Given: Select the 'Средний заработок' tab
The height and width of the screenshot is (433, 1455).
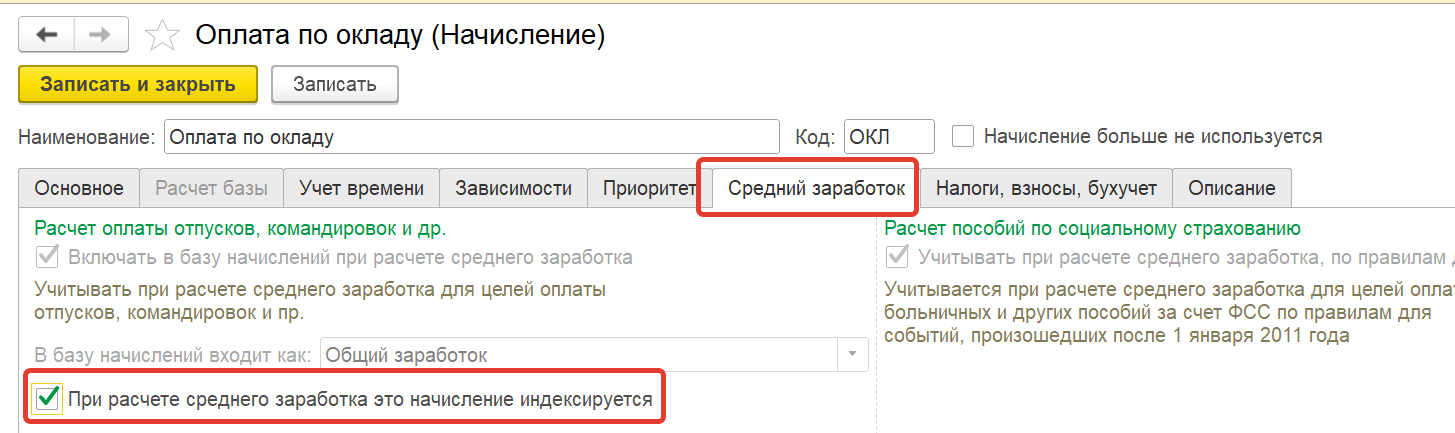Looking at the screenshot, I should click(816, 188).
